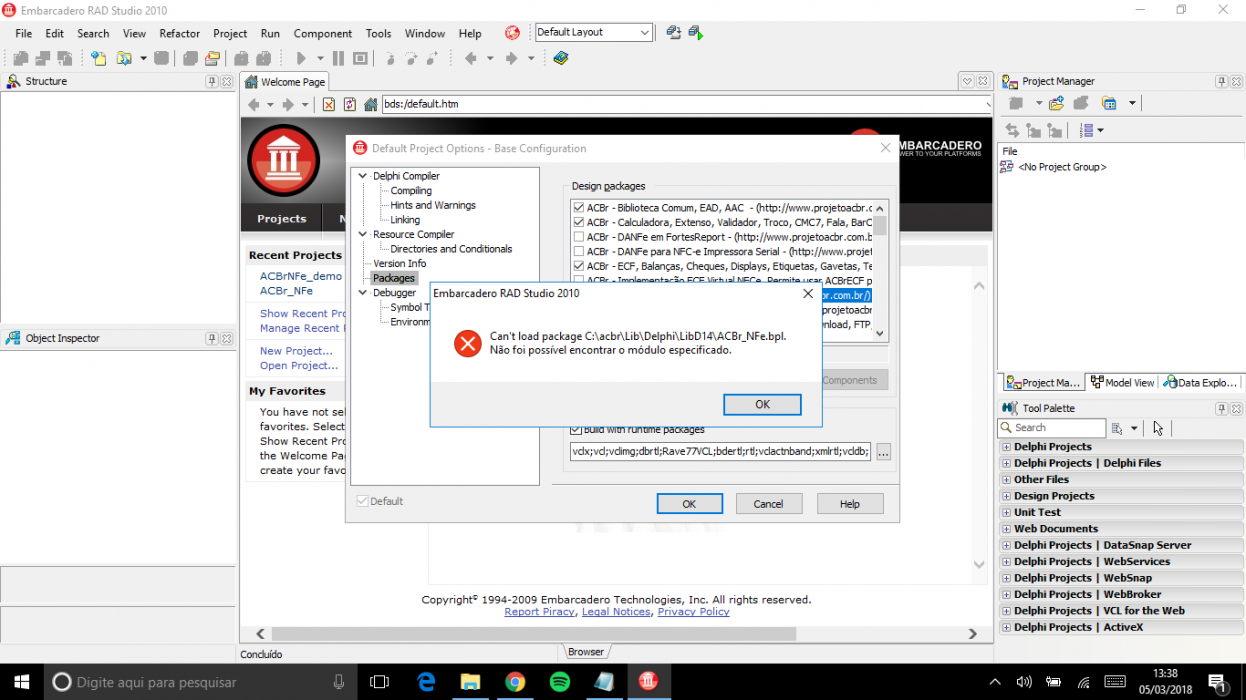Click the Tool Palette Search field

tap(1052, 428)
